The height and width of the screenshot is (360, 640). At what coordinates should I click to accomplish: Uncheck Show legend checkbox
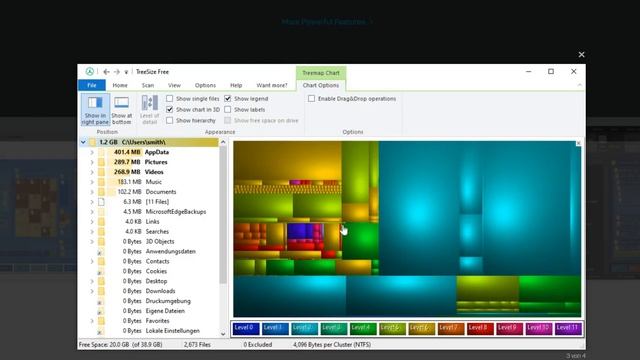[228, 98]
